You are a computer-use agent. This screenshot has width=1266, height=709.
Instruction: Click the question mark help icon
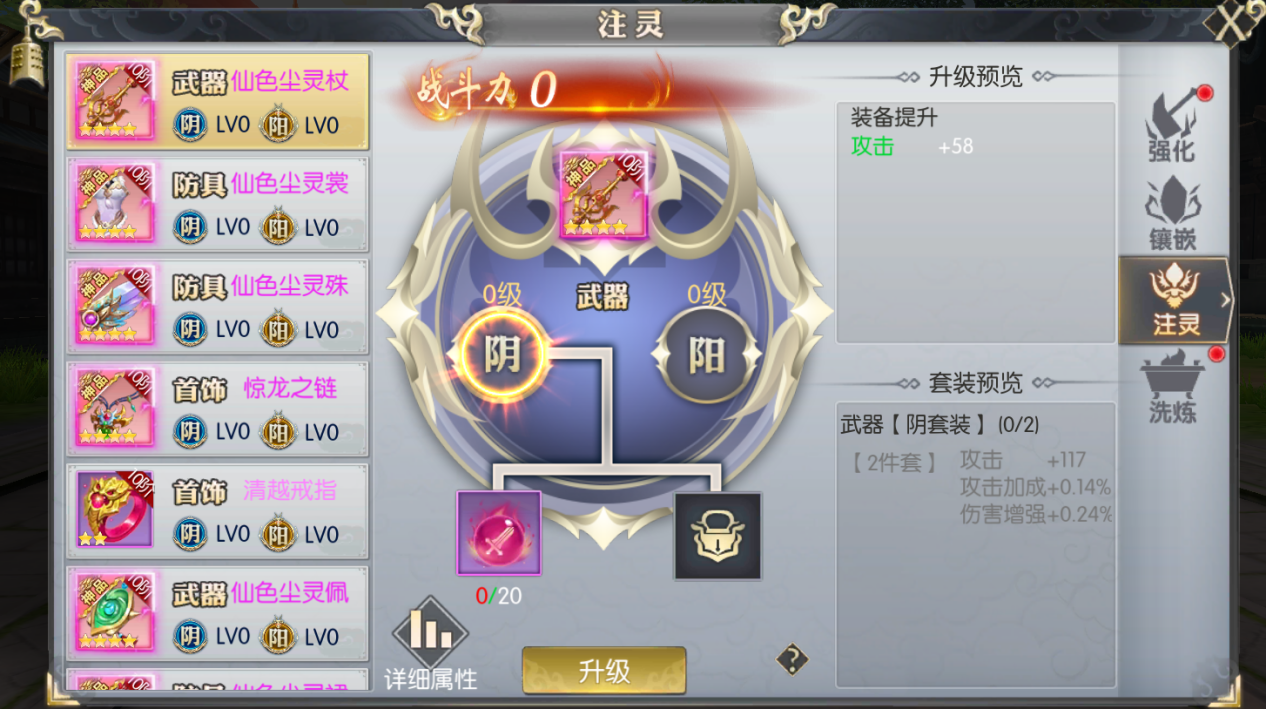[792, 659]
